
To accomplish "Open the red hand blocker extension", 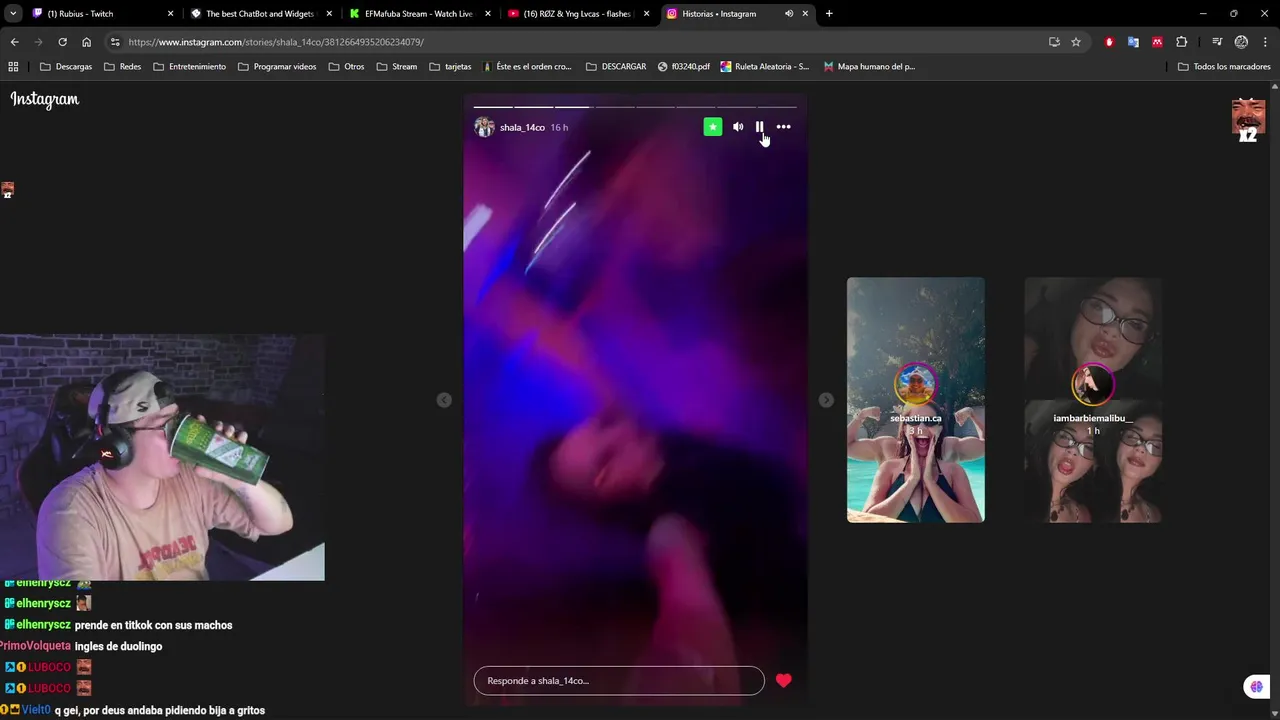I will coord(1109,42).
